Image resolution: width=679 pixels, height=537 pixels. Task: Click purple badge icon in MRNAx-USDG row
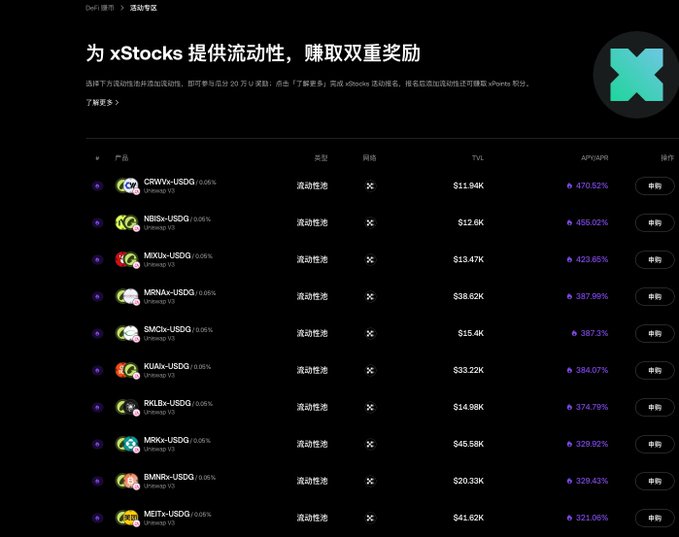(x=97, y=296)
